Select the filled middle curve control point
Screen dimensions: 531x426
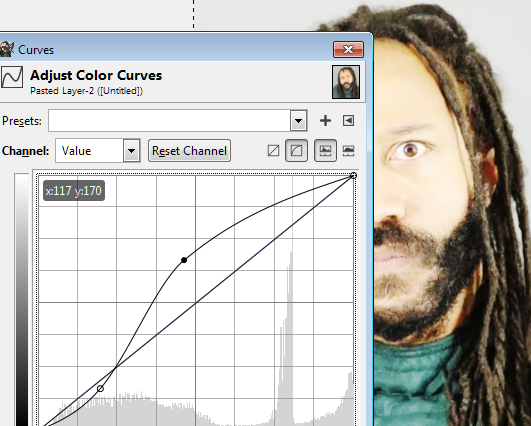pyautogui.click(x=184, y=260)
